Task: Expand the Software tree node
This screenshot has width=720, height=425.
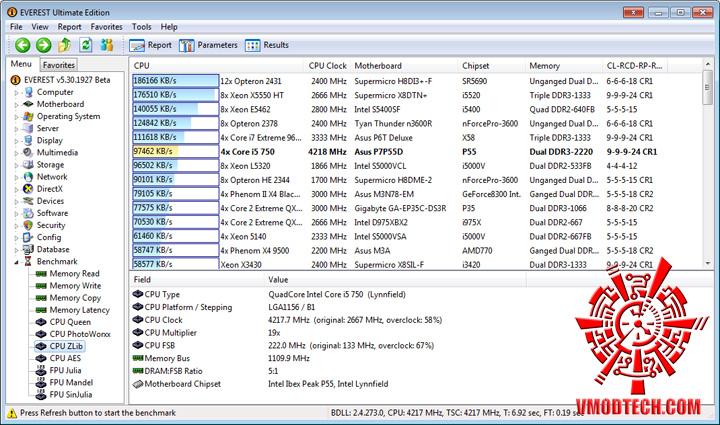Action: [17, 213]
